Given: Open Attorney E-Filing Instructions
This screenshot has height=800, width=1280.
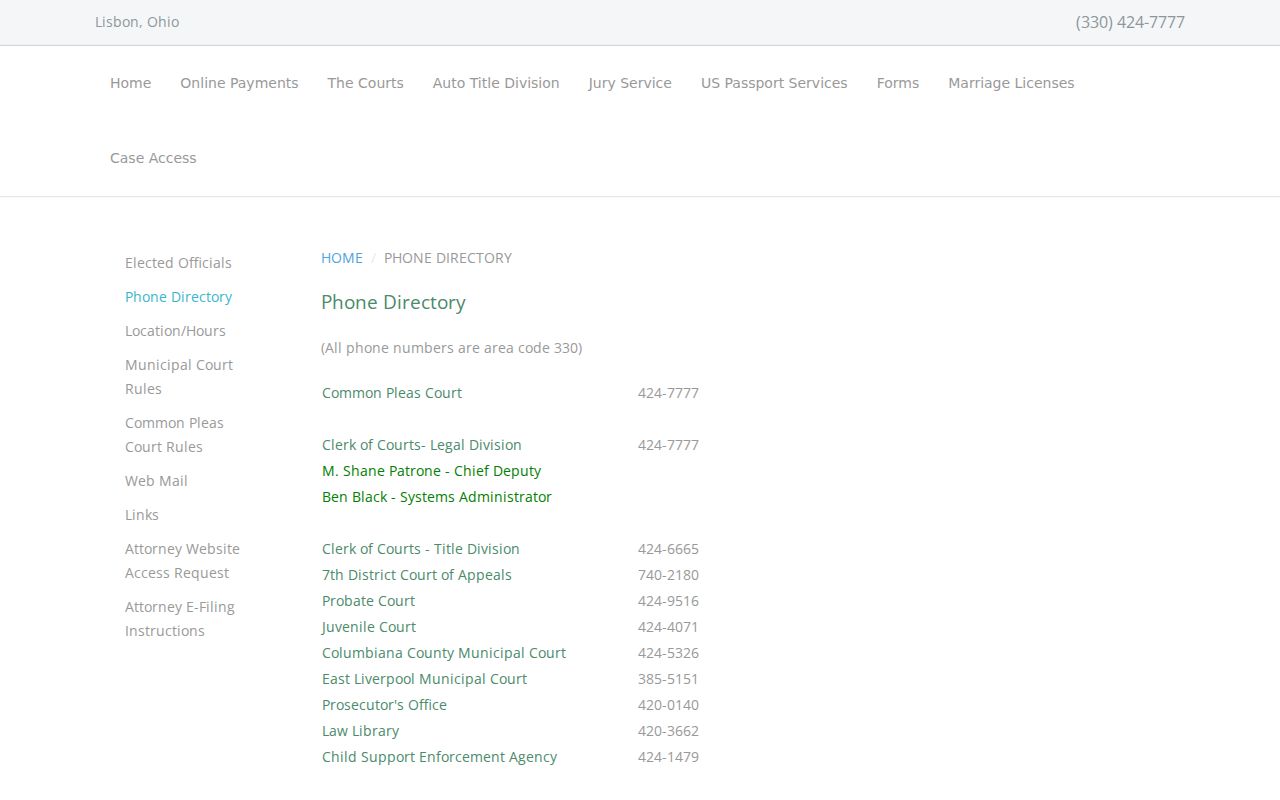Looking at the screenshot, I should pyautogui.click(x=180, y=619).
